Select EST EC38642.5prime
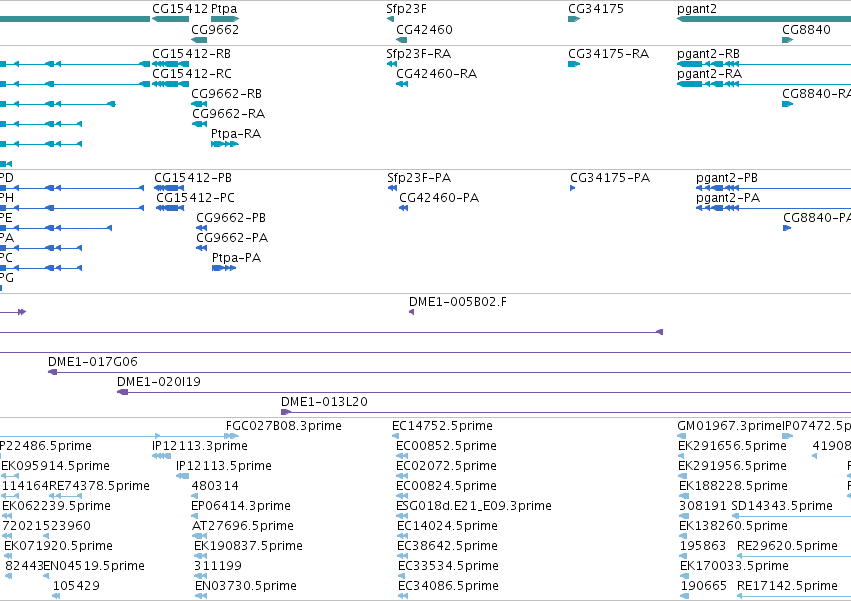Viewport: 851px width, 601px height. coord(447,546)
